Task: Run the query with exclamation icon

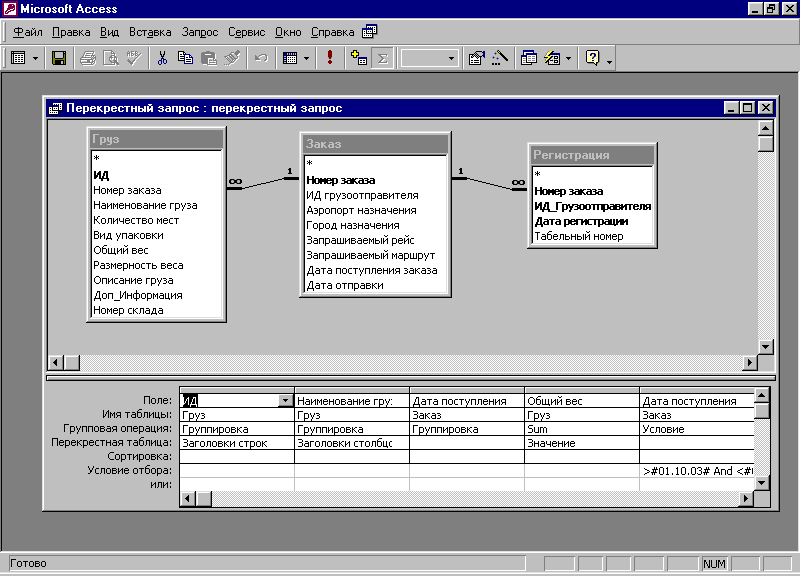Action: pyautogui.click(x=330, y=58)
